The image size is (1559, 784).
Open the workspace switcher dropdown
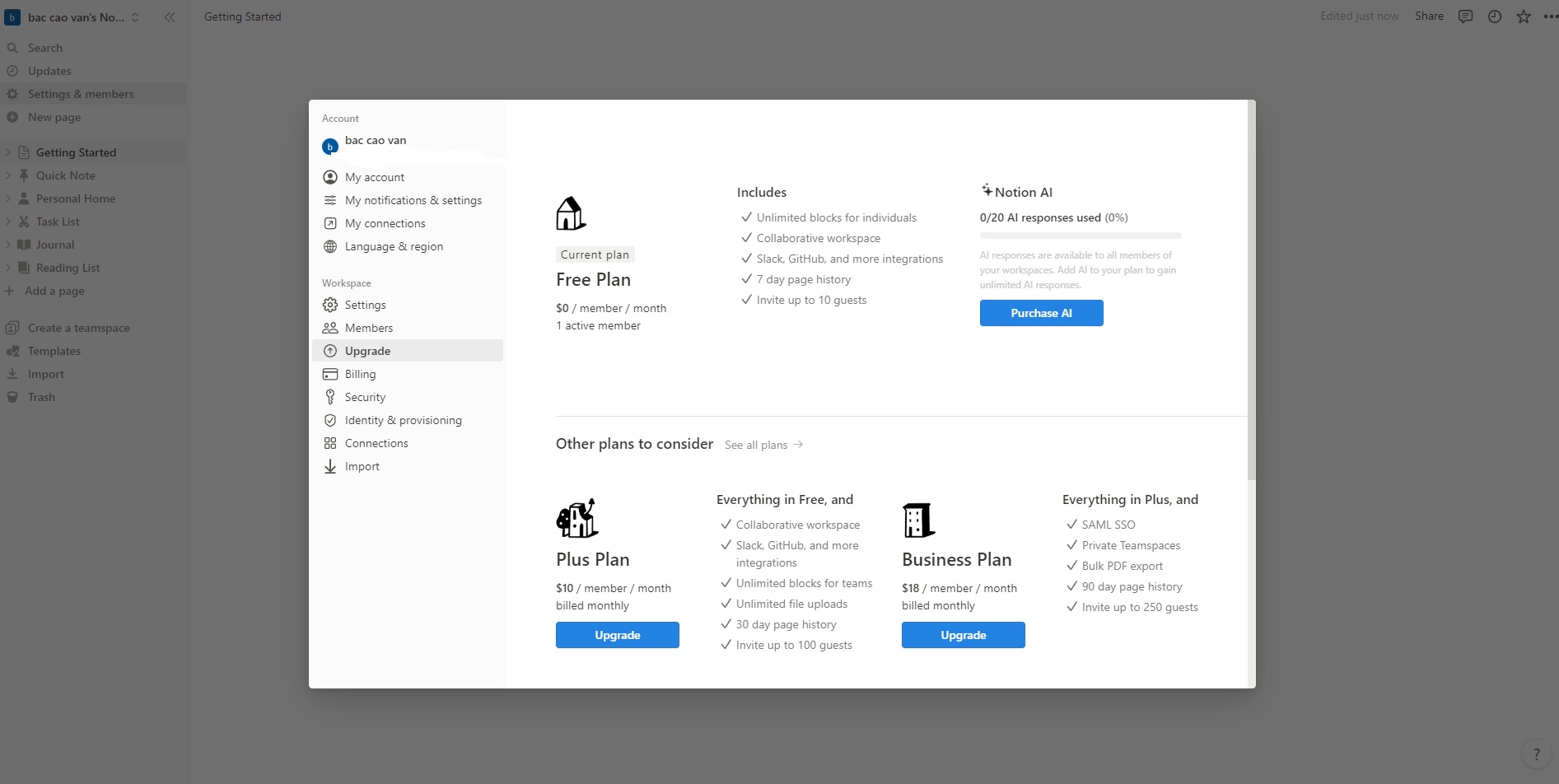72,16
